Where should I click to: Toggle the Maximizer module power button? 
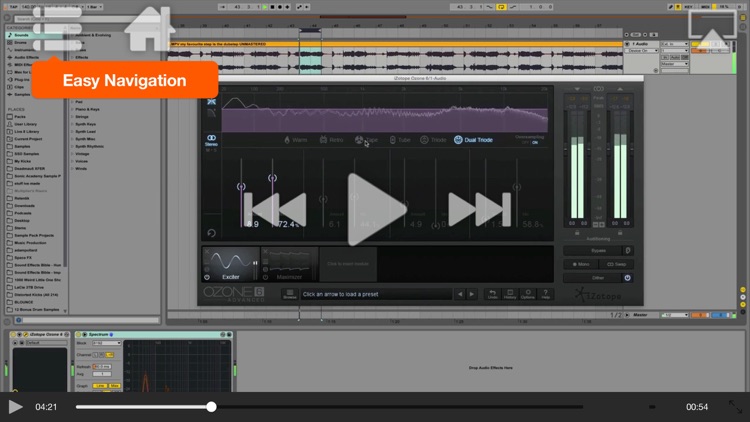[x=265, y=277]
